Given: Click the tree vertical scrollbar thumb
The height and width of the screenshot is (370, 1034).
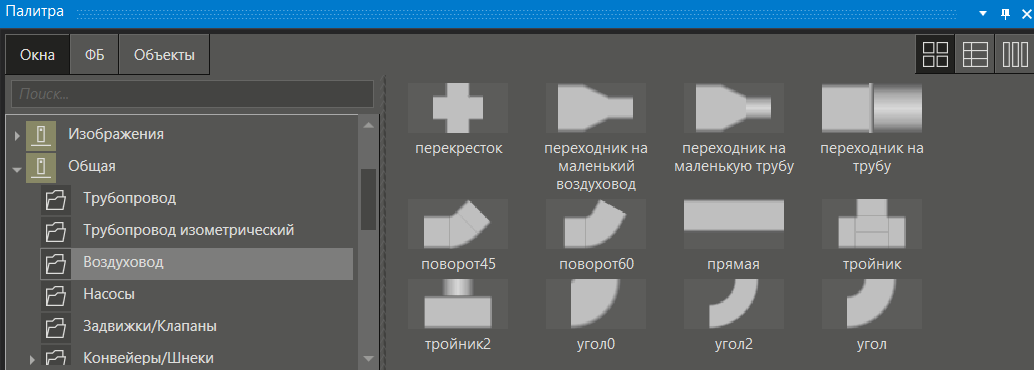Looking at the screenshot, I should 369,199.
